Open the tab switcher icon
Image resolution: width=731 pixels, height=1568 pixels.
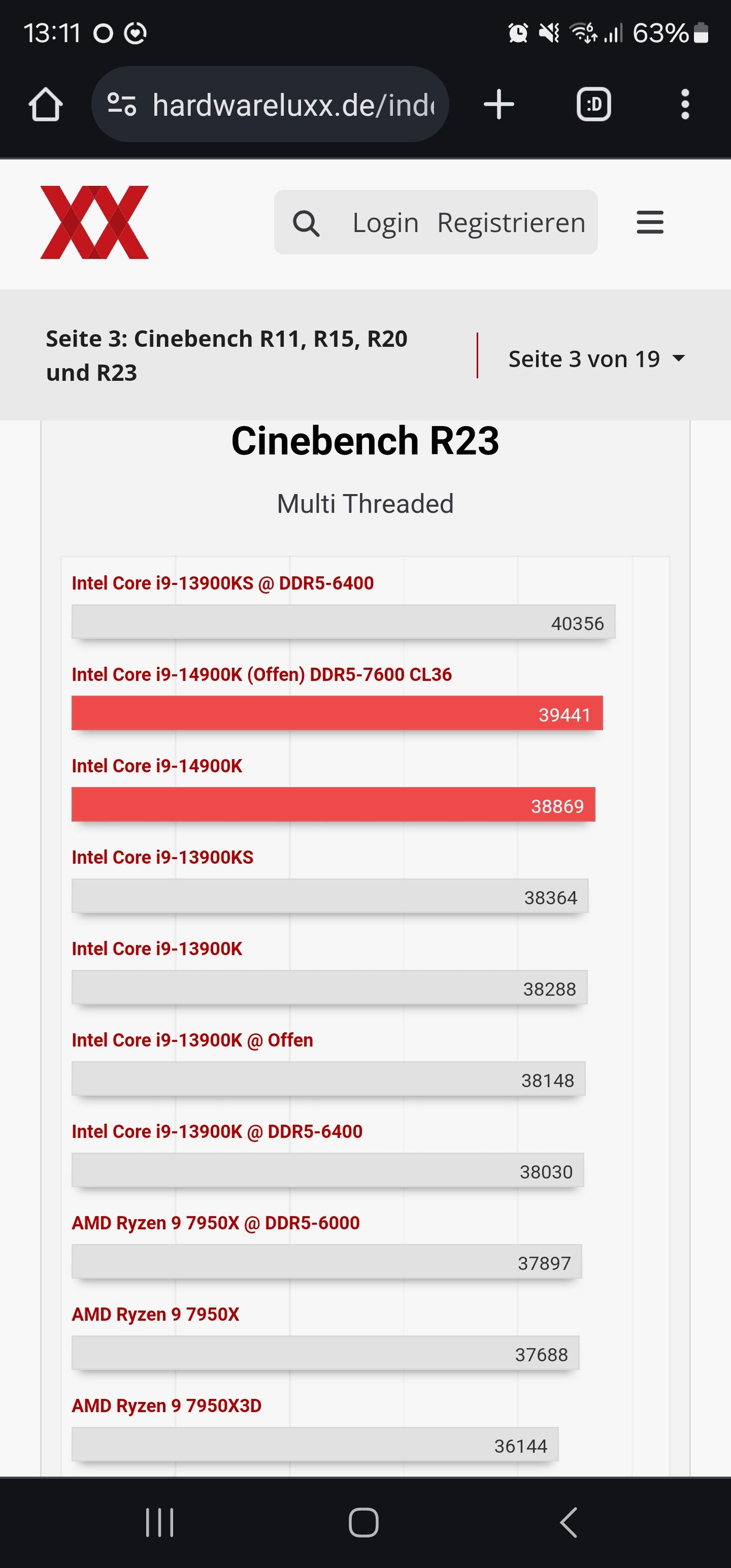[x=593, y=104]
